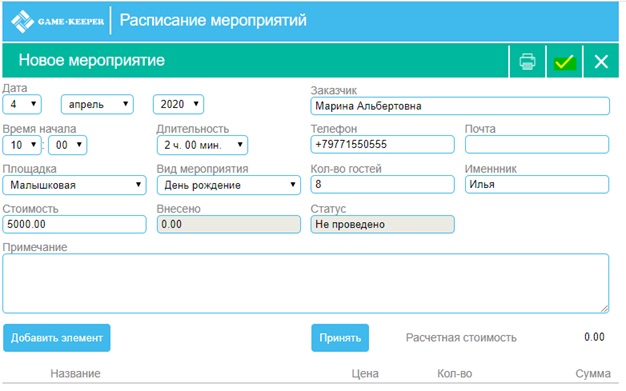
Task: Click the Стоимость field showing 5000.00
Action: coord(74,224)
